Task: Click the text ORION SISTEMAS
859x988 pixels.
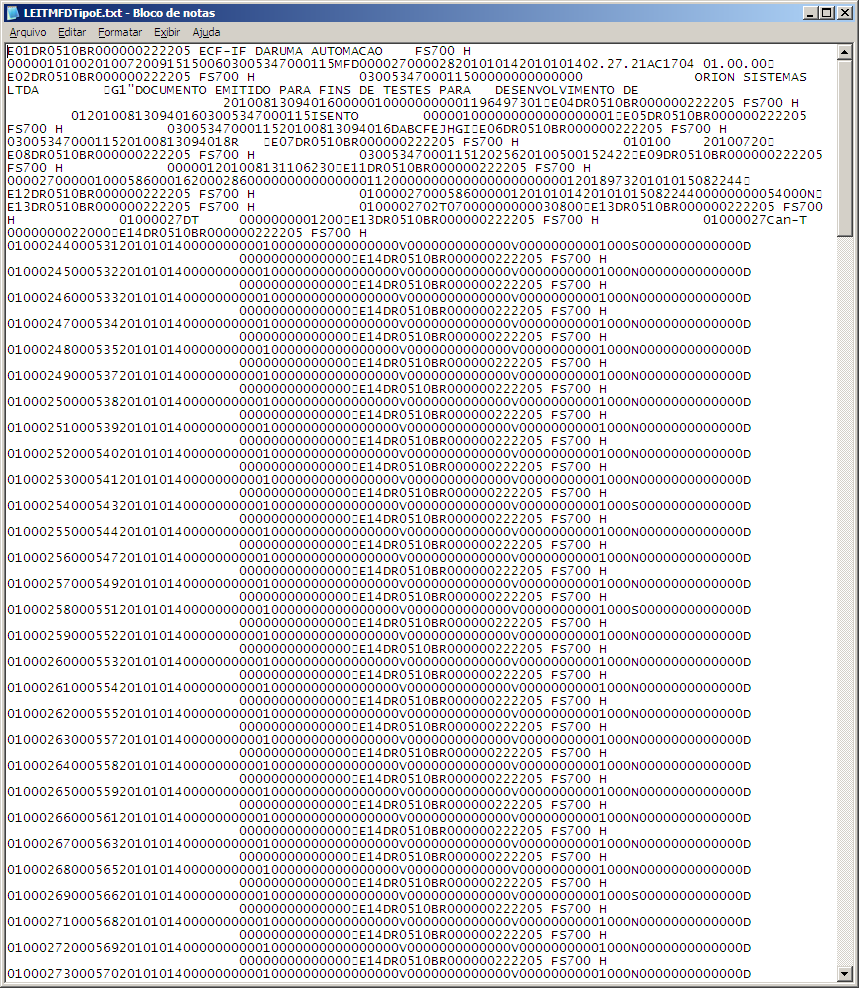Action: (x=750, y=76)
